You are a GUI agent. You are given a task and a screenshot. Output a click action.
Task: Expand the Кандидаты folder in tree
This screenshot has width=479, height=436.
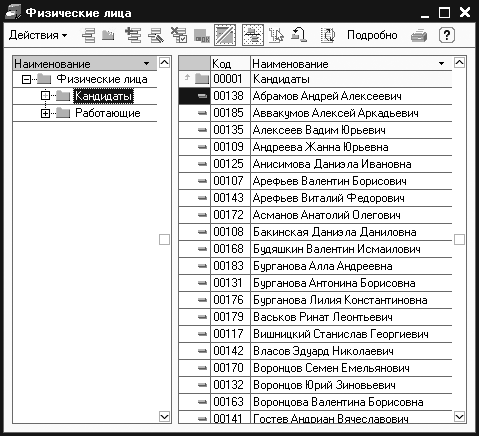click(x=45, y=96)
